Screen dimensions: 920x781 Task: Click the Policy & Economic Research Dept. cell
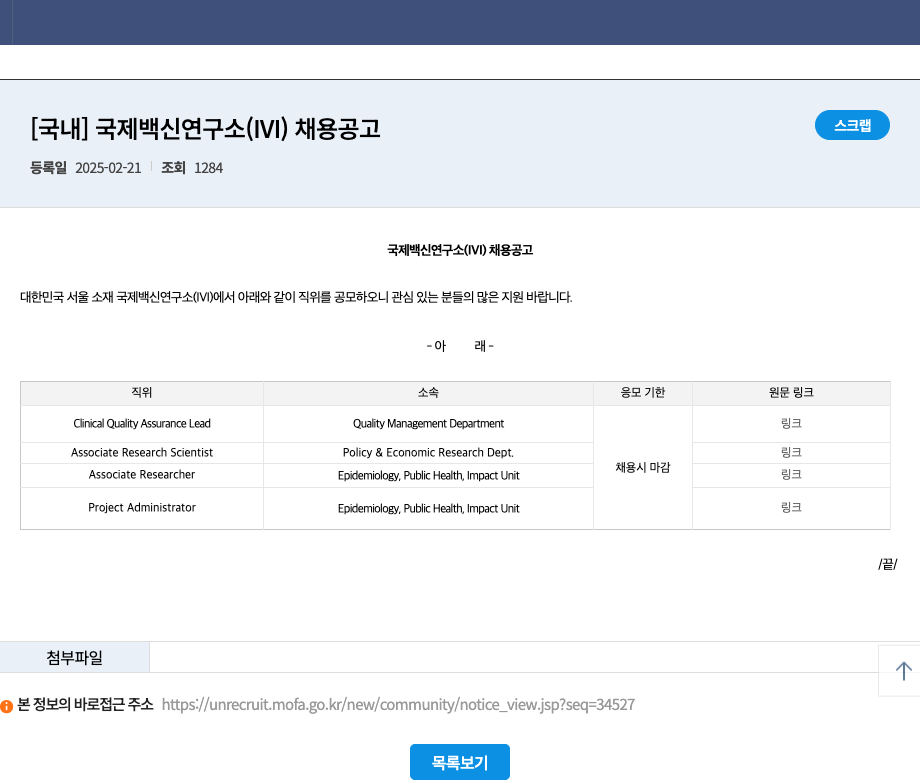(x=428, y=452)
